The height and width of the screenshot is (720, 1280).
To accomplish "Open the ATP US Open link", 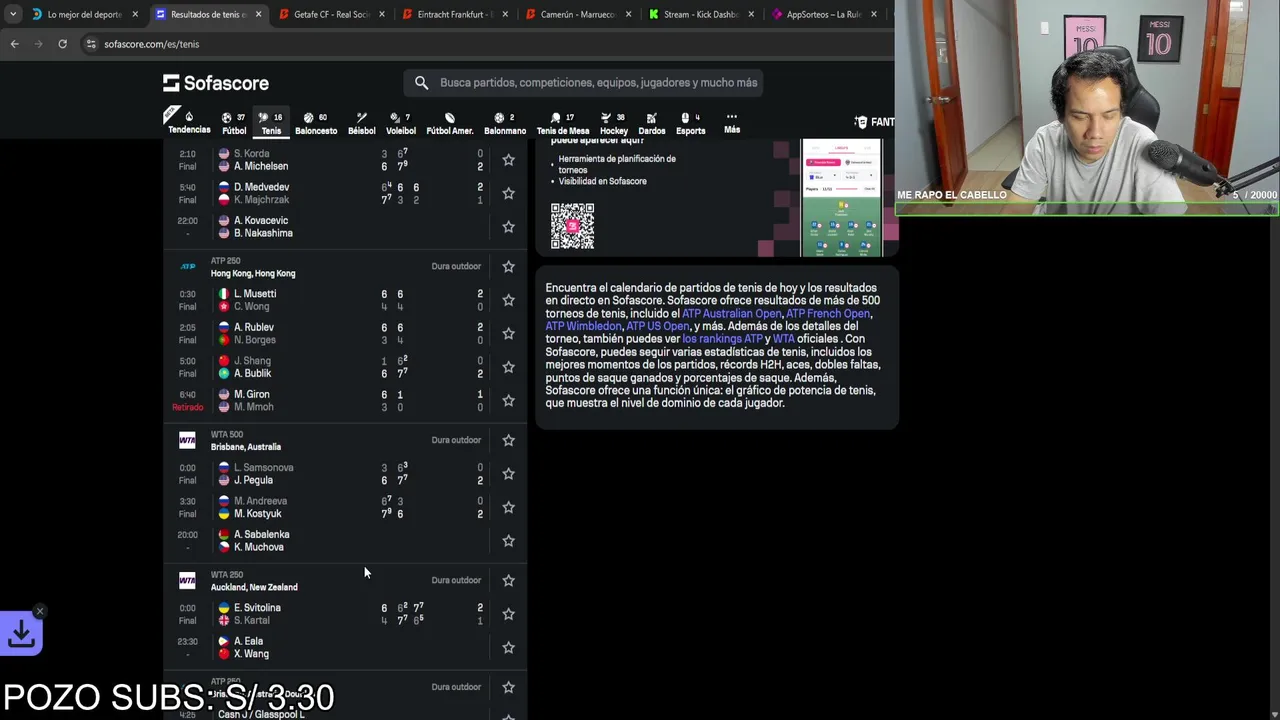I will [657, 326].
